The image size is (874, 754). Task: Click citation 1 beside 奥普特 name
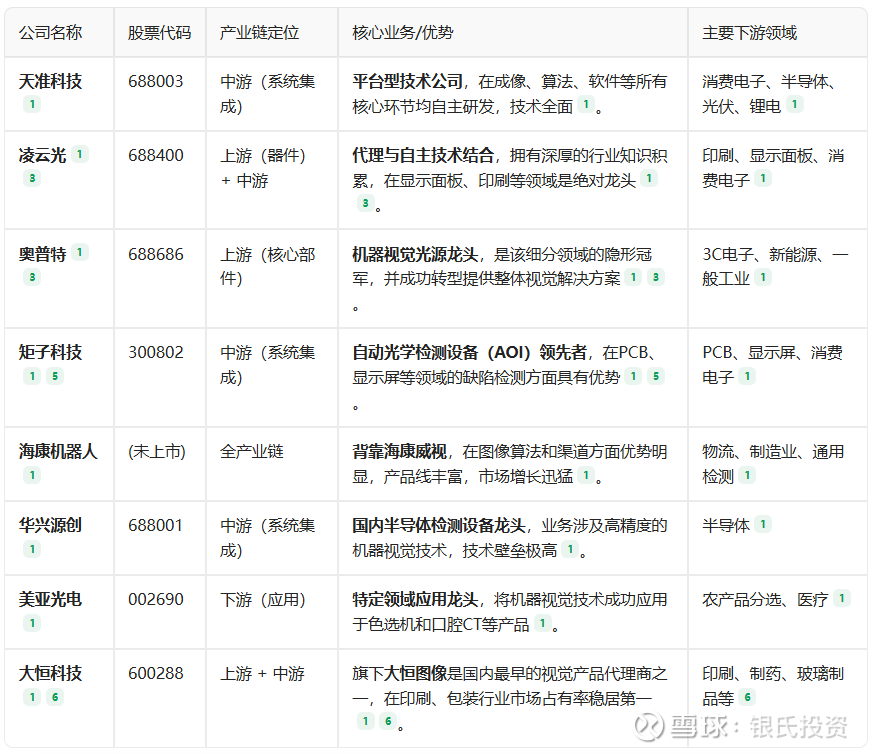click(x=80, y=252)
